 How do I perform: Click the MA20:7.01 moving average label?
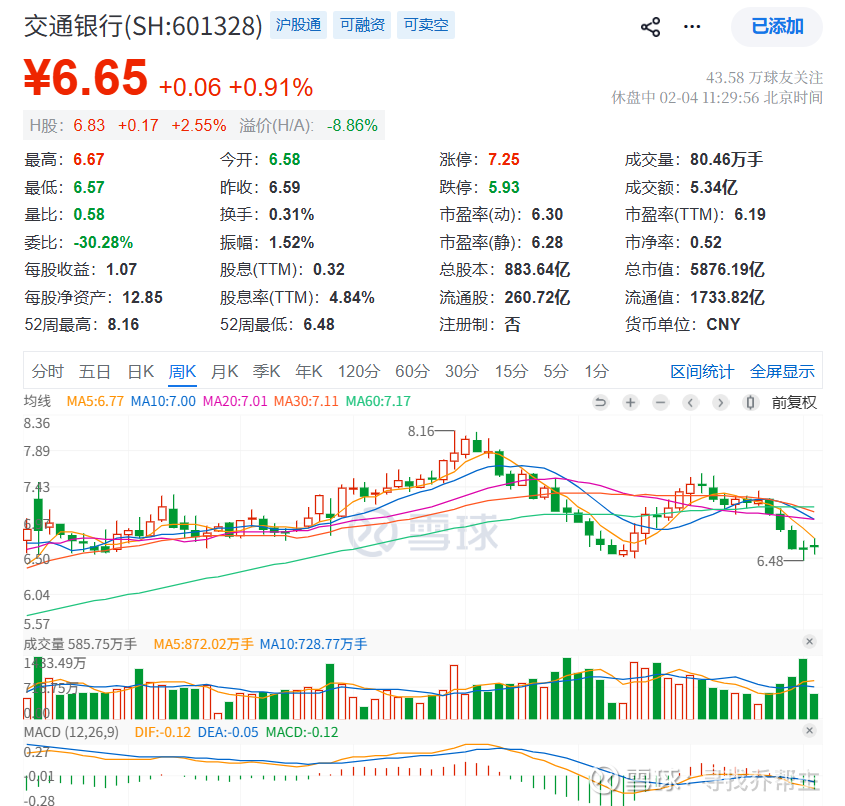click(235, 401)
